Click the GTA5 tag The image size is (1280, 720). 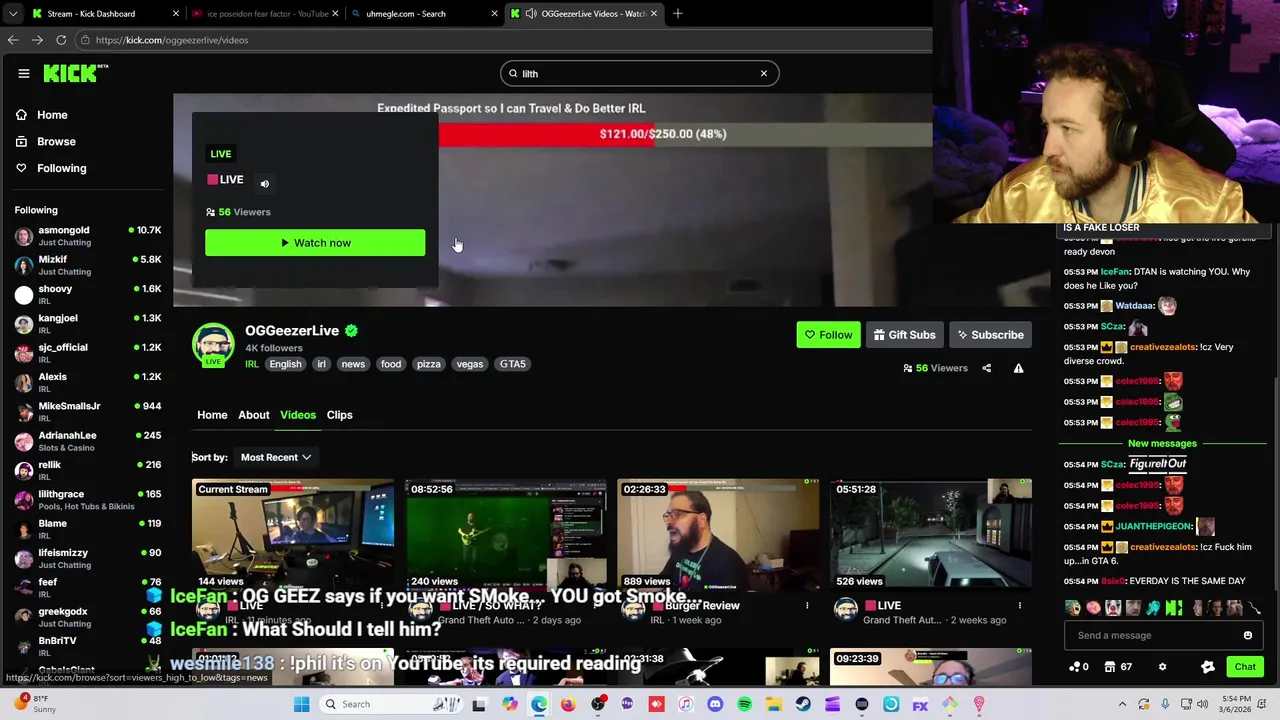[513, 364]
